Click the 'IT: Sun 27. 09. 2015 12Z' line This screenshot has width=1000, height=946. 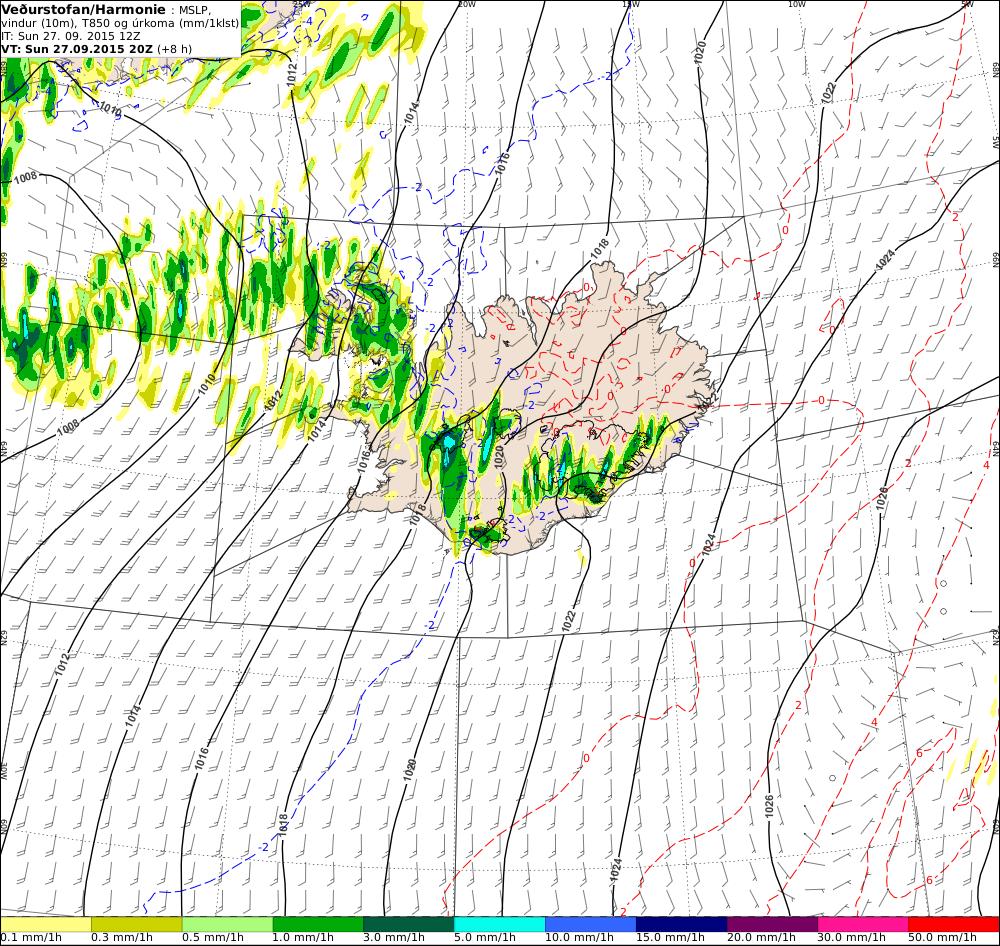[71, 36]
